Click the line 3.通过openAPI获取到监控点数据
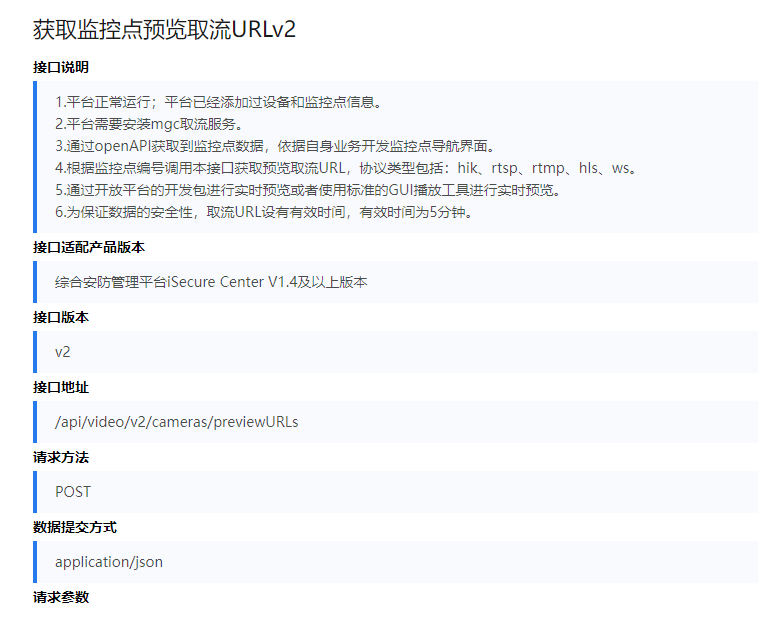758x626 pixels. (275, 146)
